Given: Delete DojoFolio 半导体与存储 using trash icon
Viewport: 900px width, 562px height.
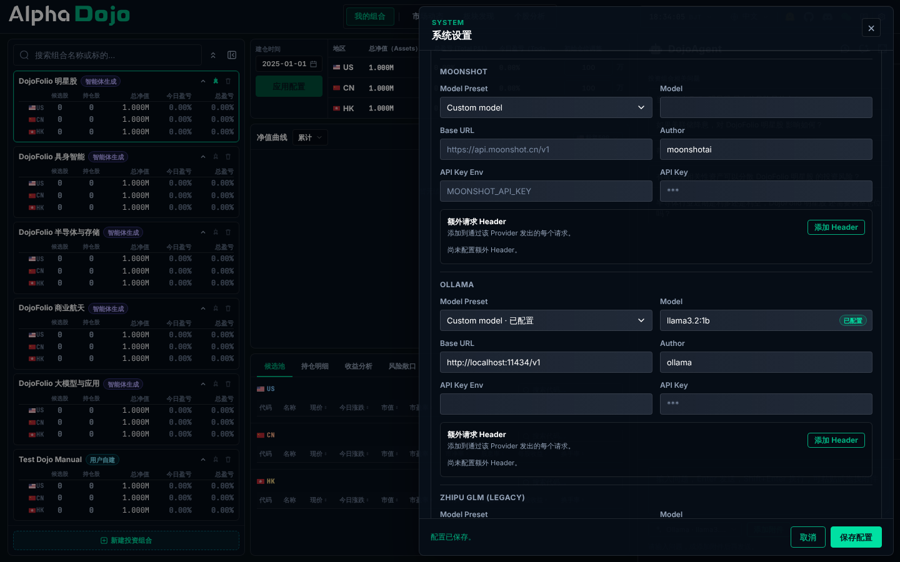Looking at the screenshot, I should pyautogui.click(x=228, y=232).
